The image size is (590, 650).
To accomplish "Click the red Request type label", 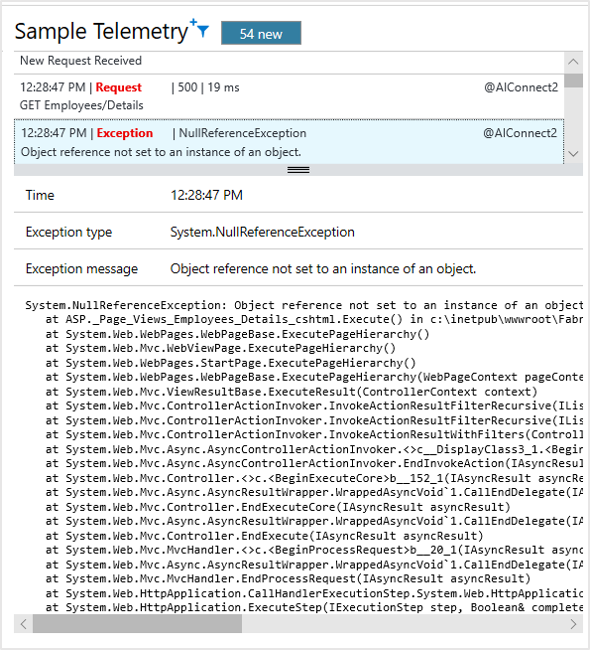I will [x=119, y=87].
